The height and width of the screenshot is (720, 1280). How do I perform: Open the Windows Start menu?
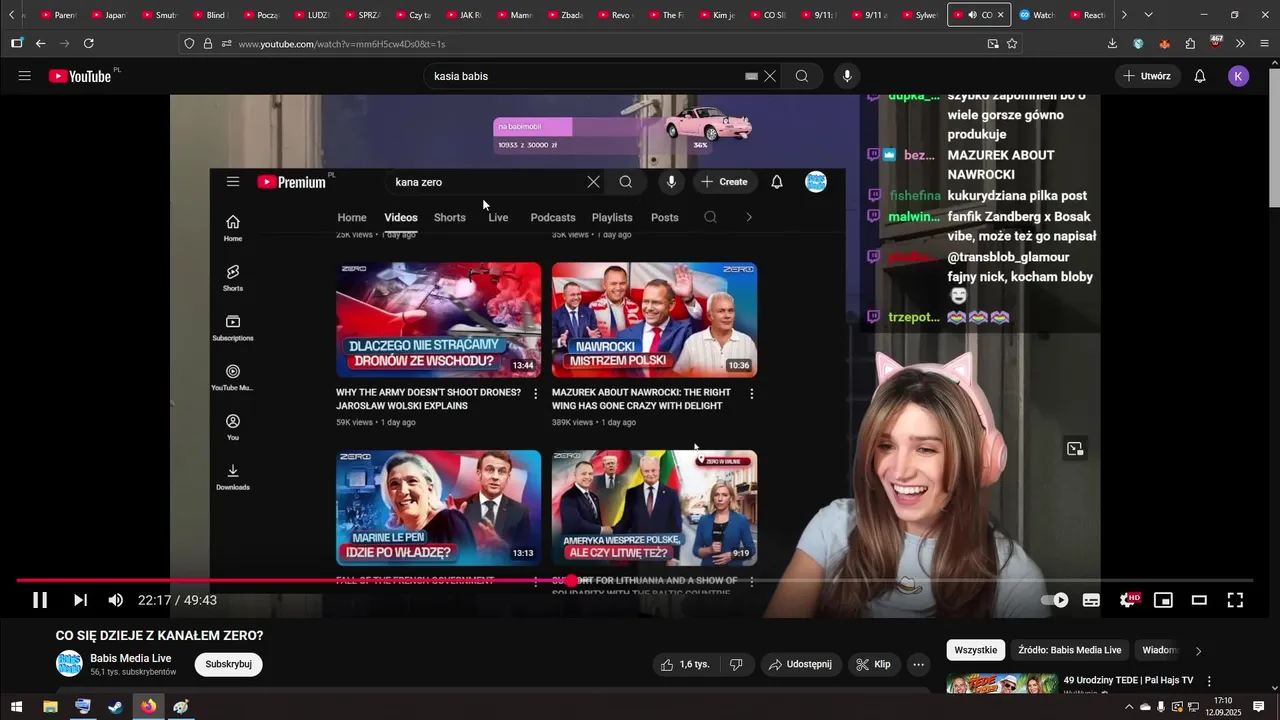(x=17, y=707)
